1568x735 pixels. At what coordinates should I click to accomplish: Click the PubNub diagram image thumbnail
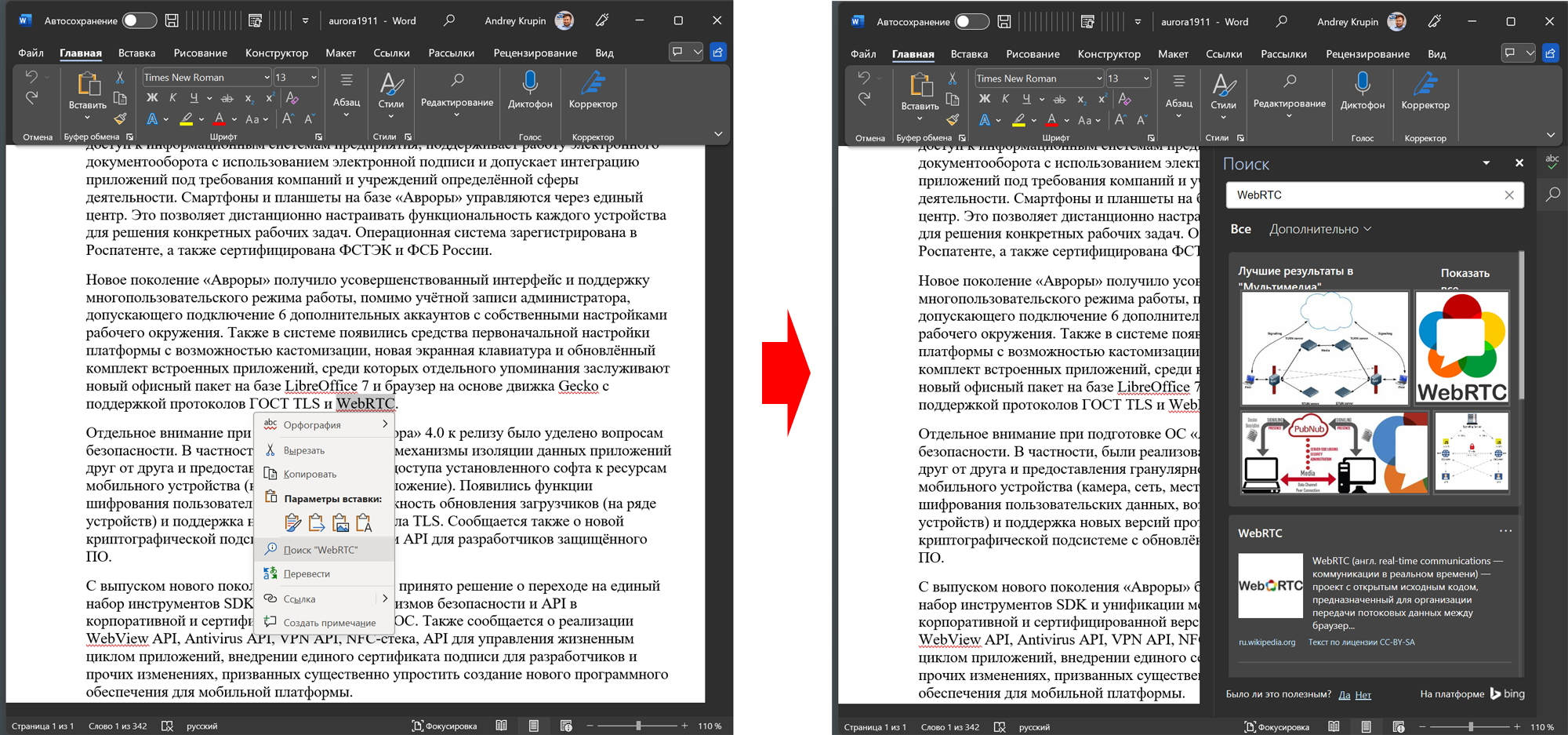click(1334, 453)
